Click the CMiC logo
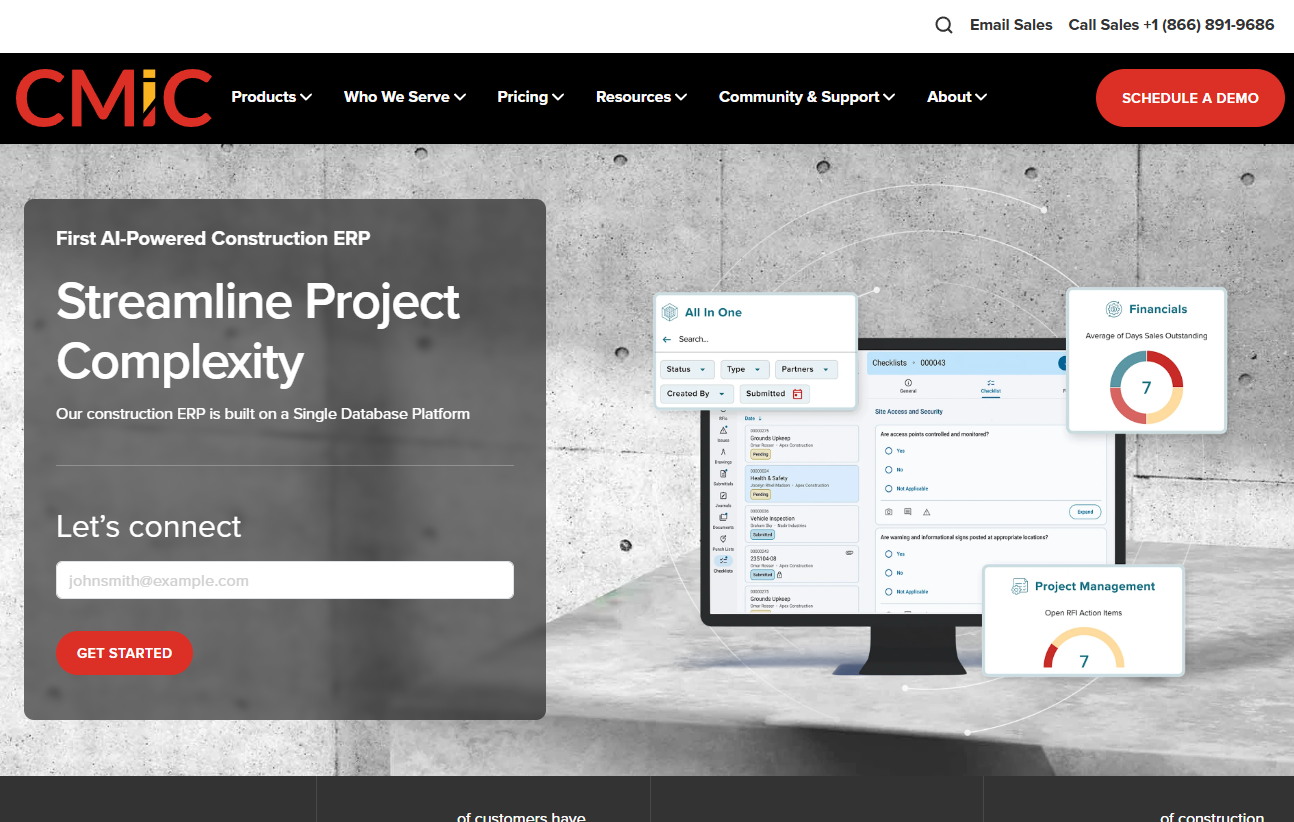Image resolution: width=1294 pixels, height=822 pixels. (114, 98)
